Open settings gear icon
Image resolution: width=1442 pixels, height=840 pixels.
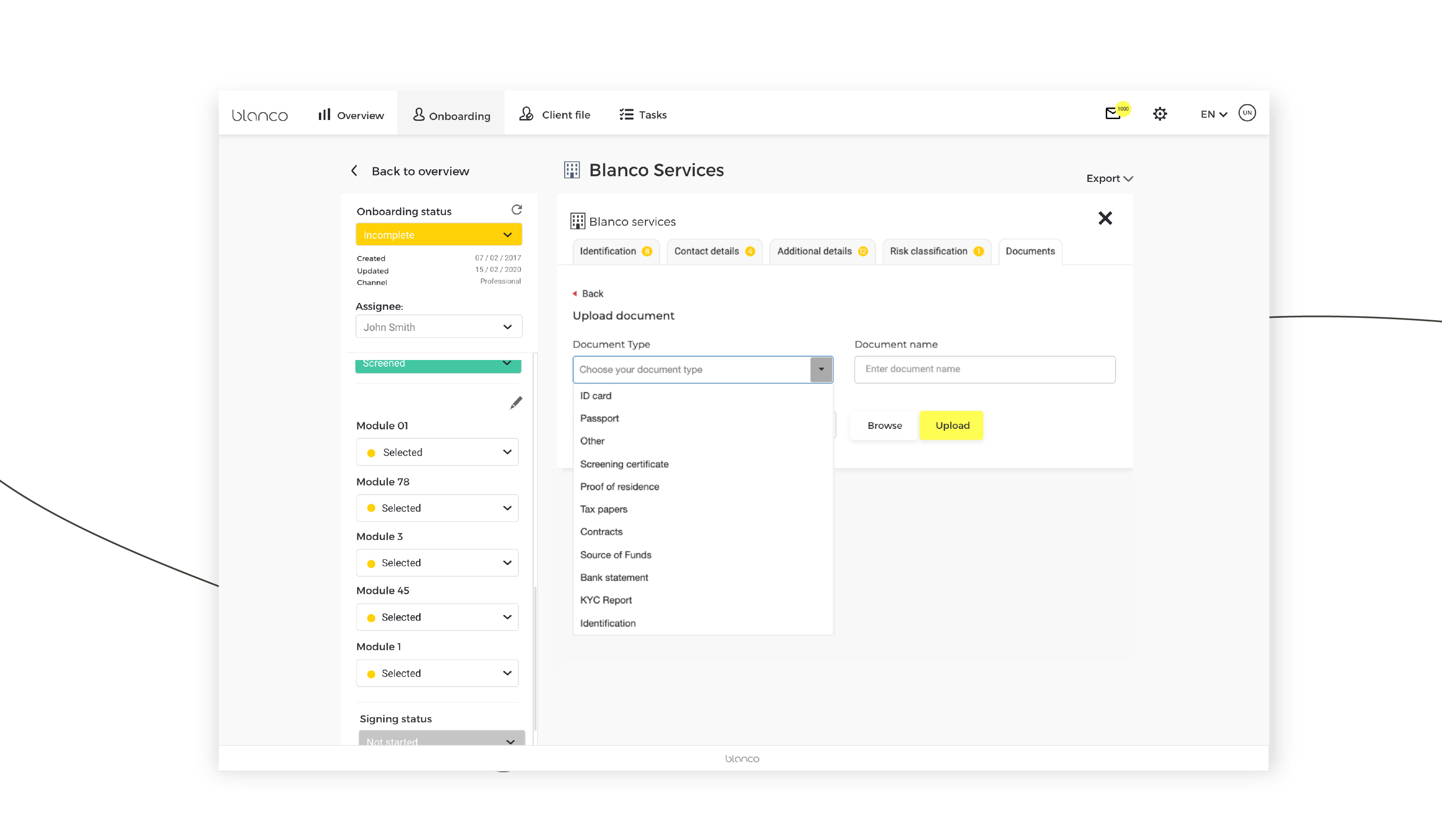1159,114
